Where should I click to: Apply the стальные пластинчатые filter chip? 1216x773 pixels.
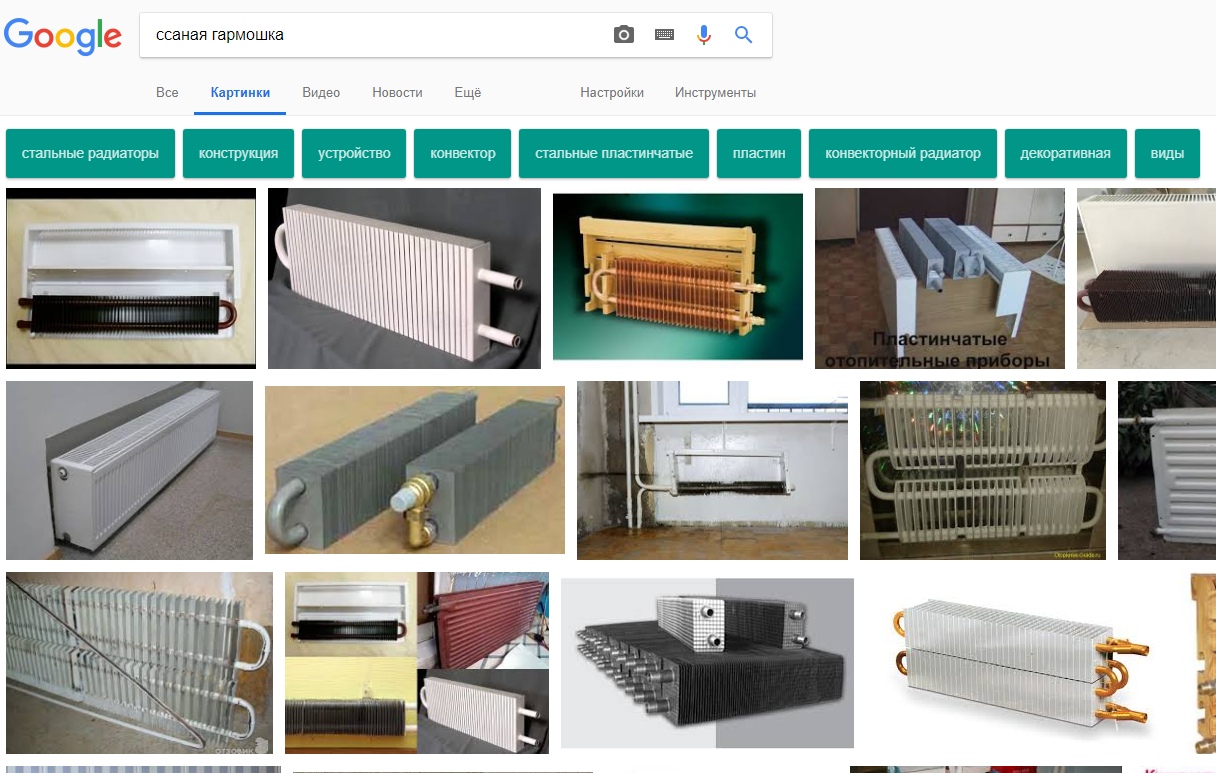[613, 154]
